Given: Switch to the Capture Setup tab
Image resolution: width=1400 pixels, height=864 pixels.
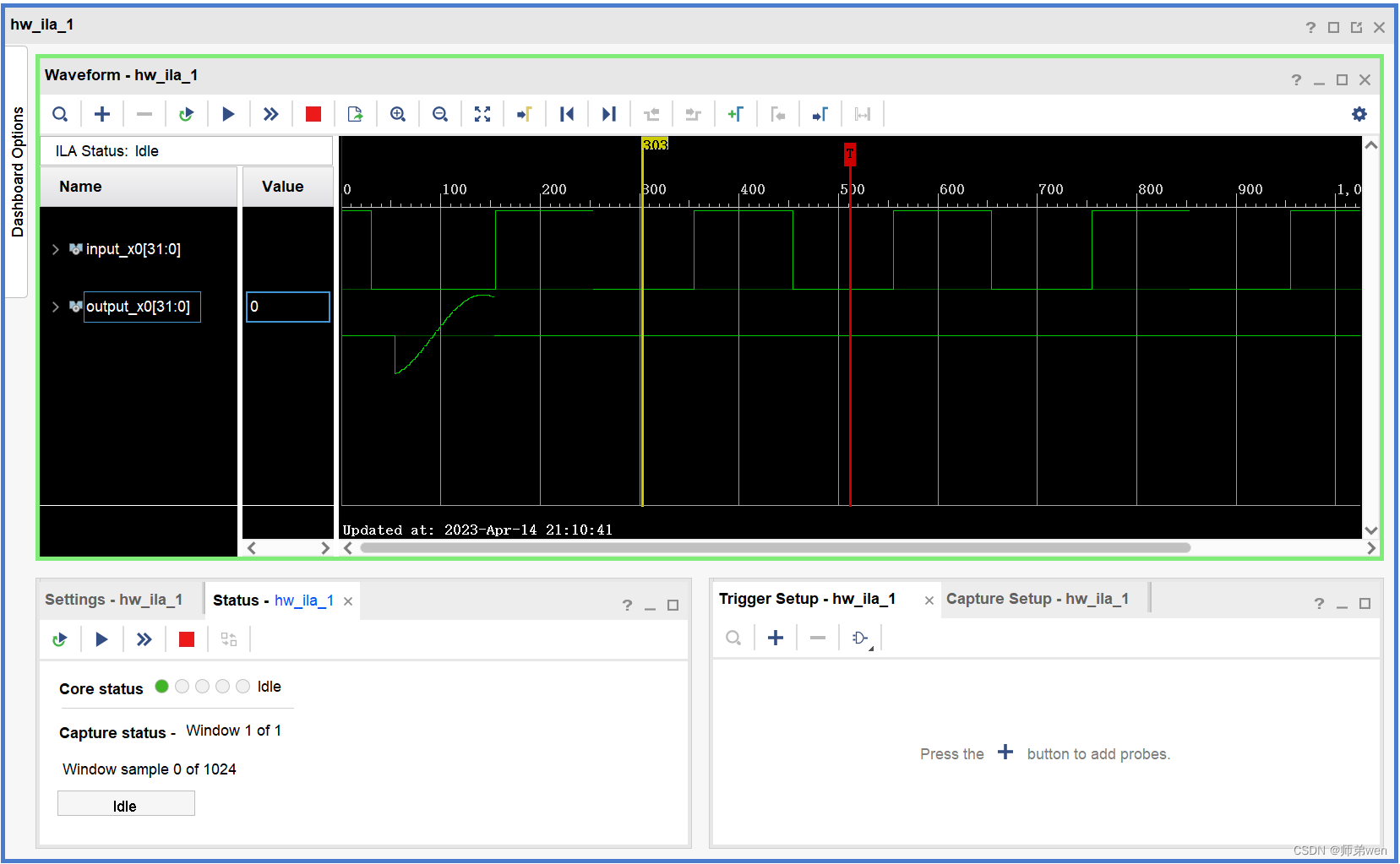Looking at the screenshot, I should tap(1038, 598).
